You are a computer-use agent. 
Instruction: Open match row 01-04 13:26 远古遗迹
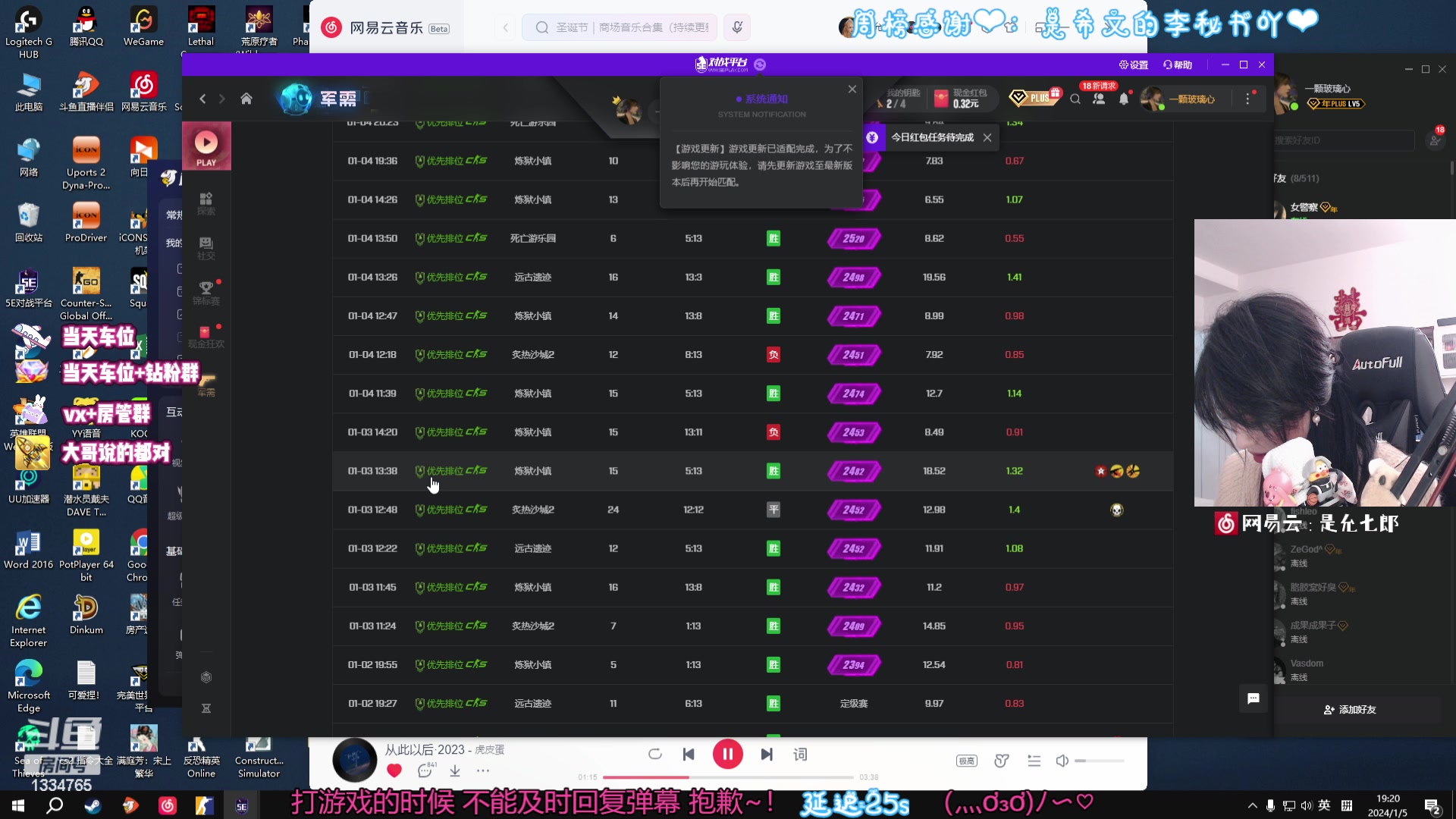[x=752, y=277]
